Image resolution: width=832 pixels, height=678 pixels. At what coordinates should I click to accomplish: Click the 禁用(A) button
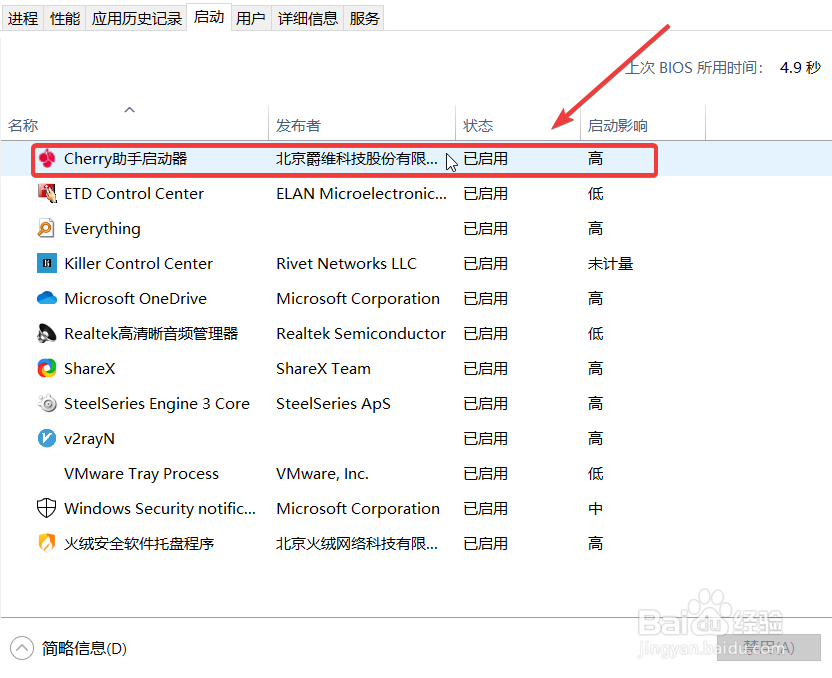(769, 648)
